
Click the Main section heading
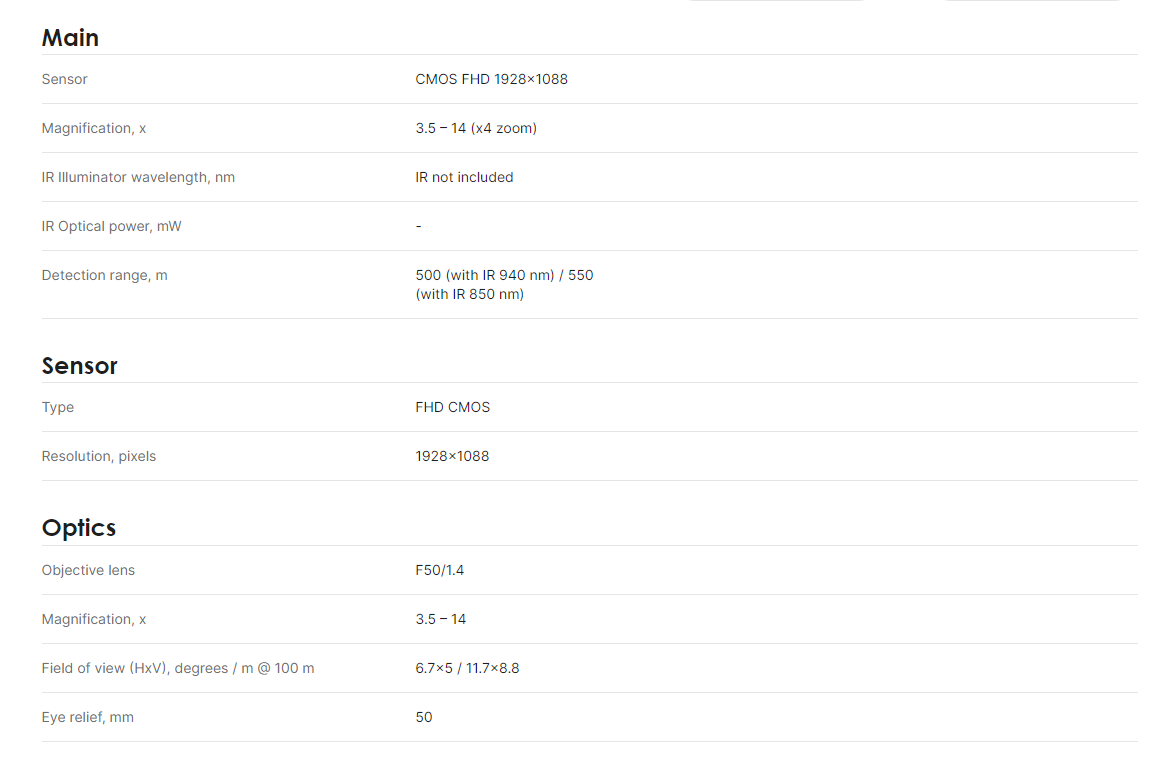click(70, 38)
